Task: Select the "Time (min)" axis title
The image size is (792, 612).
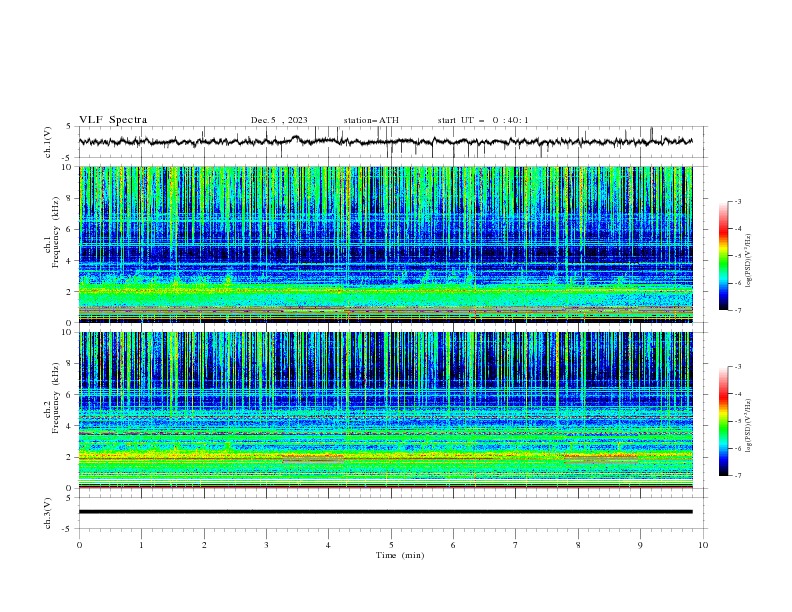Action: (400, 555)
